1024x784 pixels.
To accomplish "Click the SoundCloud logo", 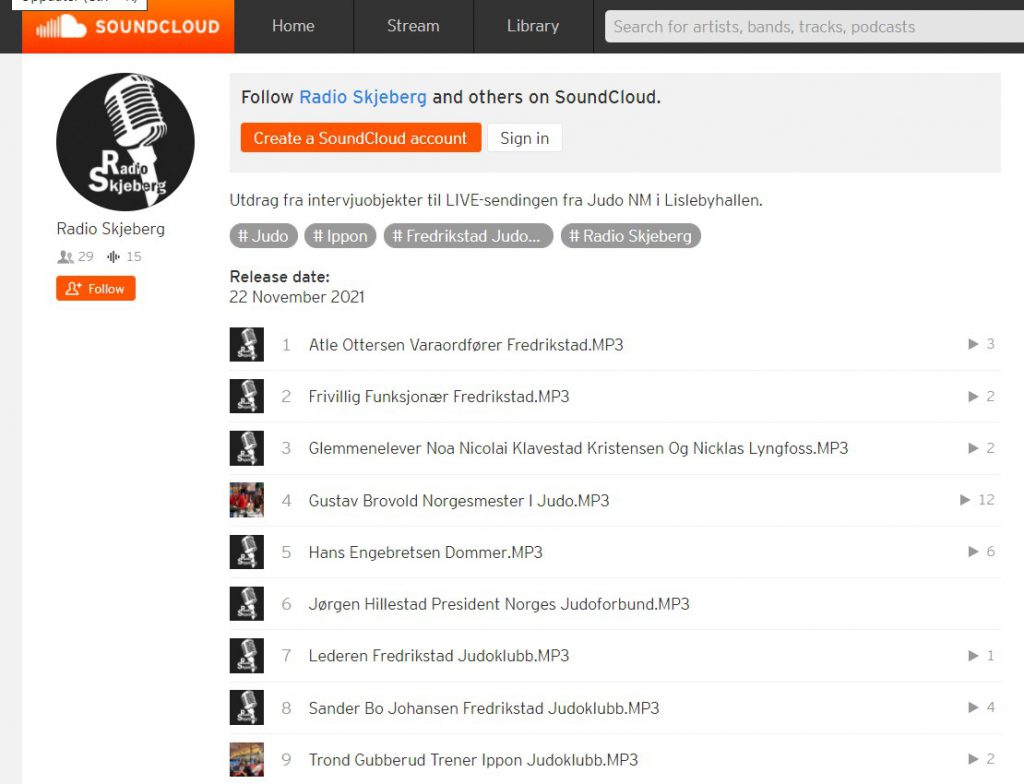I will [x=128, y=27].
